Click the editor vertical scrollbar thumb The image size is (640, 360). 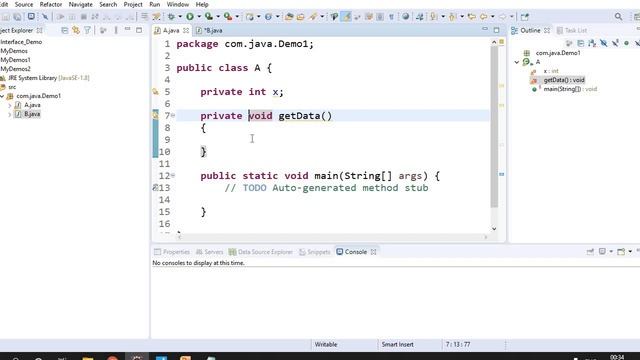tap(494, 127)
